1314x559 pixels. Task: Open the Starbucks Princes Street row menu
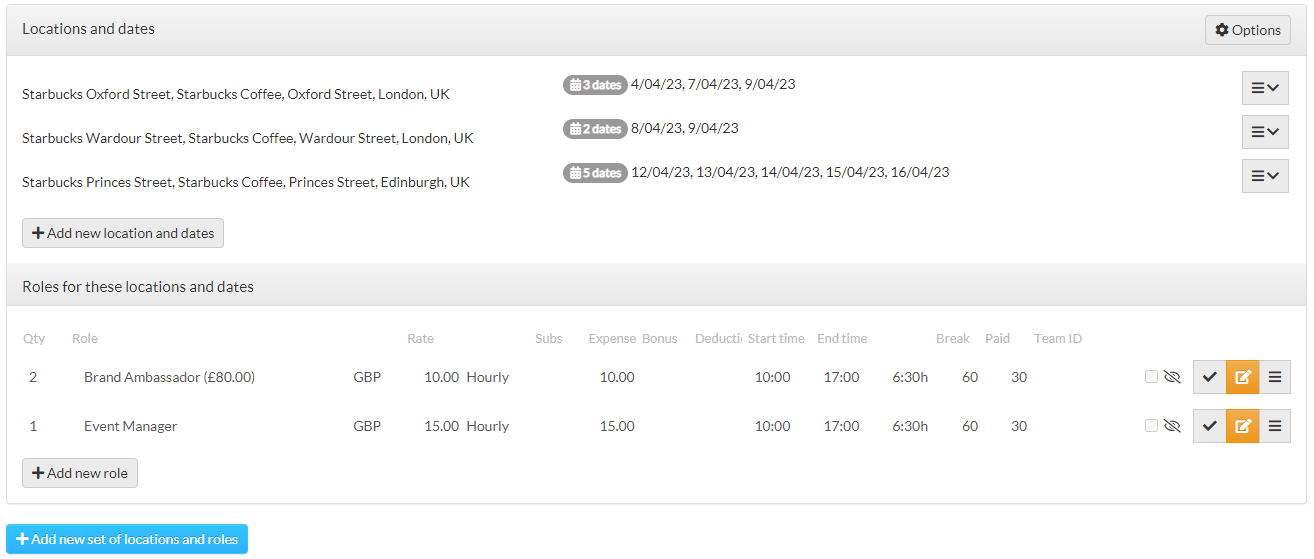[1265, 176]
